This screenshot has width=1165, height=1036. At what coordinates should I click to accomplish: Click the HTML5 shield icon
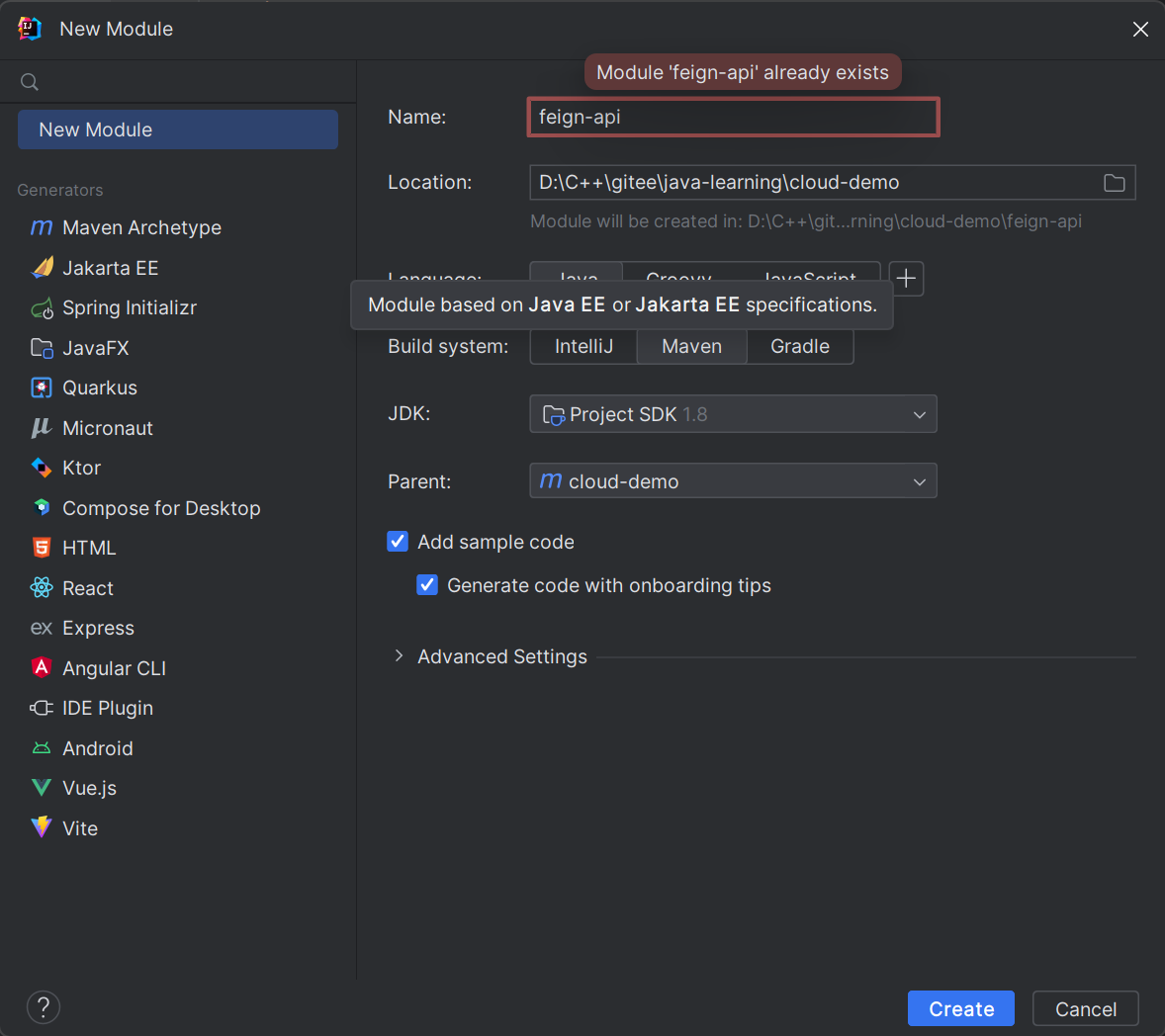(x=42, y=548)
